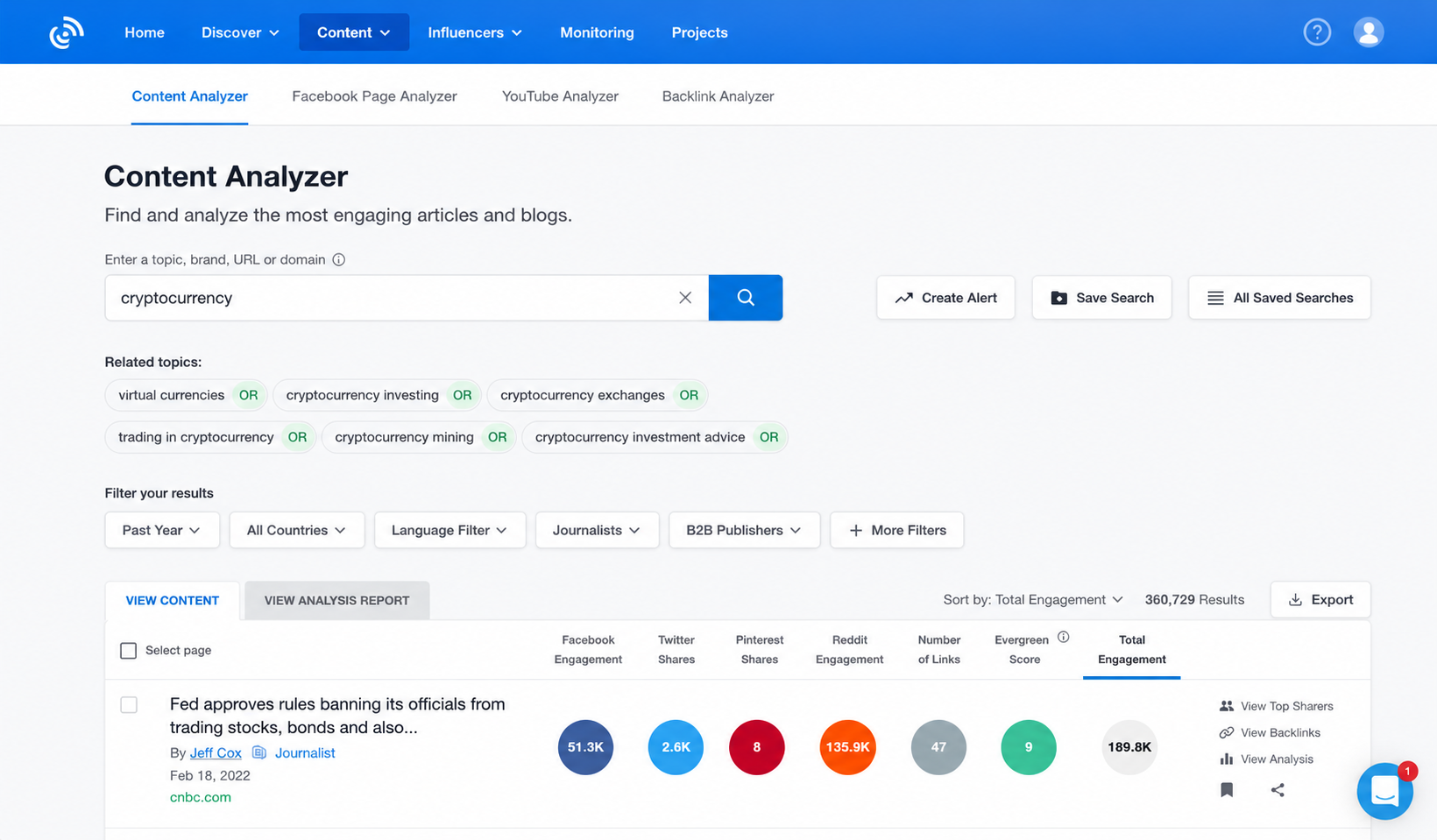
Task: Open the Jeff Cox author link
Action: pyautogui.click(x=216, y=753)
